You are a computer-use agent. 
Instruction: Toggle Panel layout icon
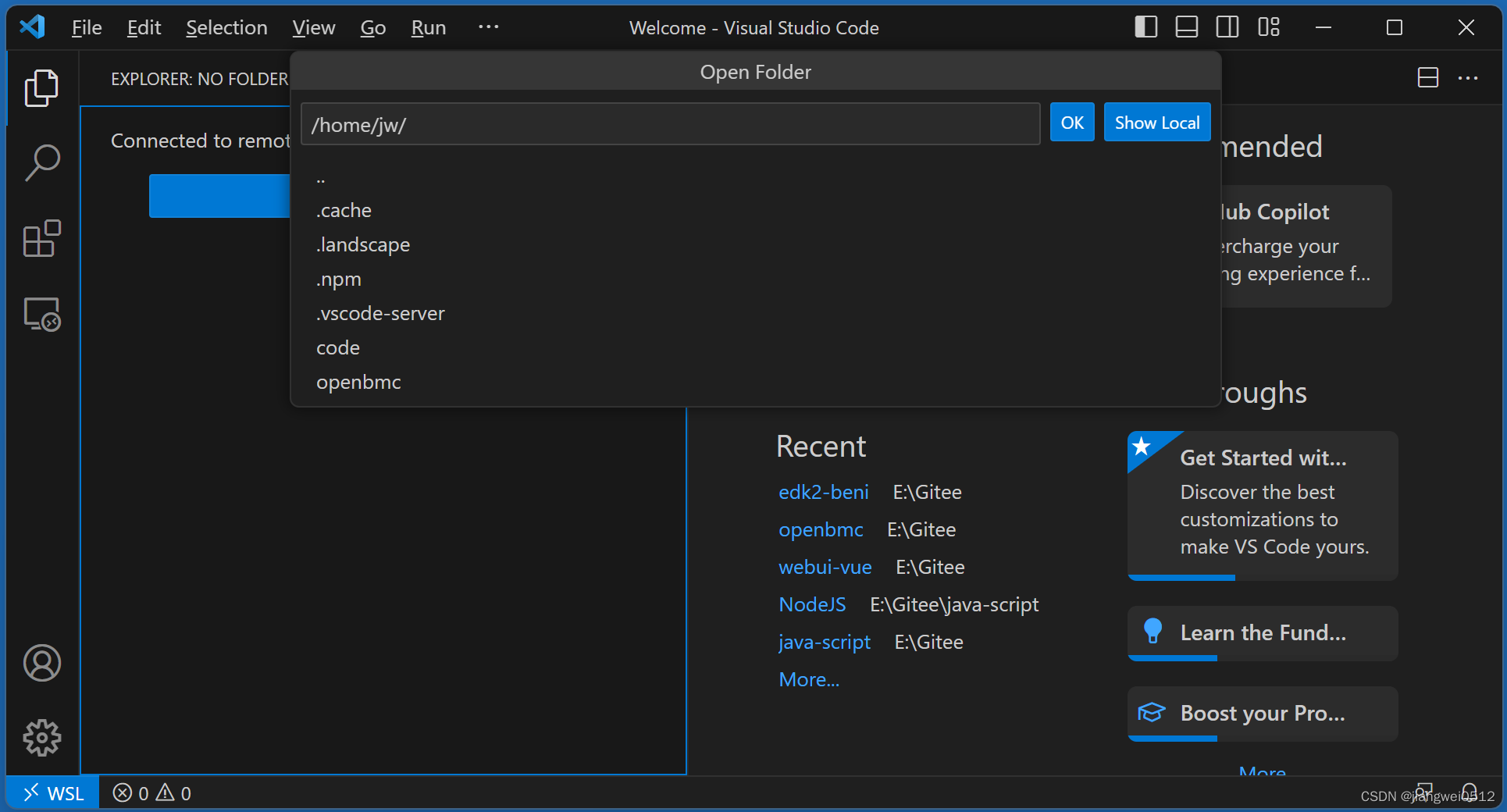pyautogui.click(x=1186, y=27)
